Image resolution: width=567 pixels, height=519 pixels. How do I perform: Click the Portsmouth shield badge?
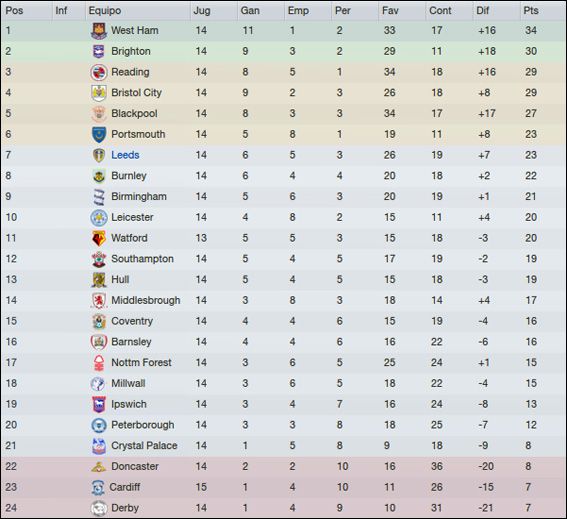[x=99, y=135]
